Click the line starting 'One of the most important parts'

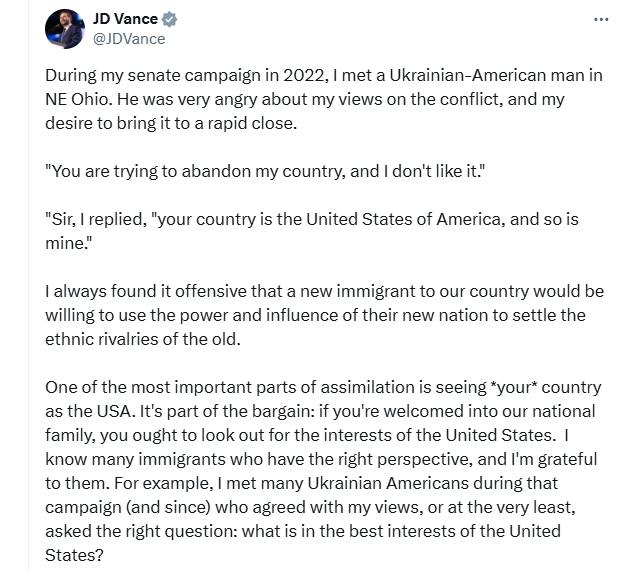(323, 387)
